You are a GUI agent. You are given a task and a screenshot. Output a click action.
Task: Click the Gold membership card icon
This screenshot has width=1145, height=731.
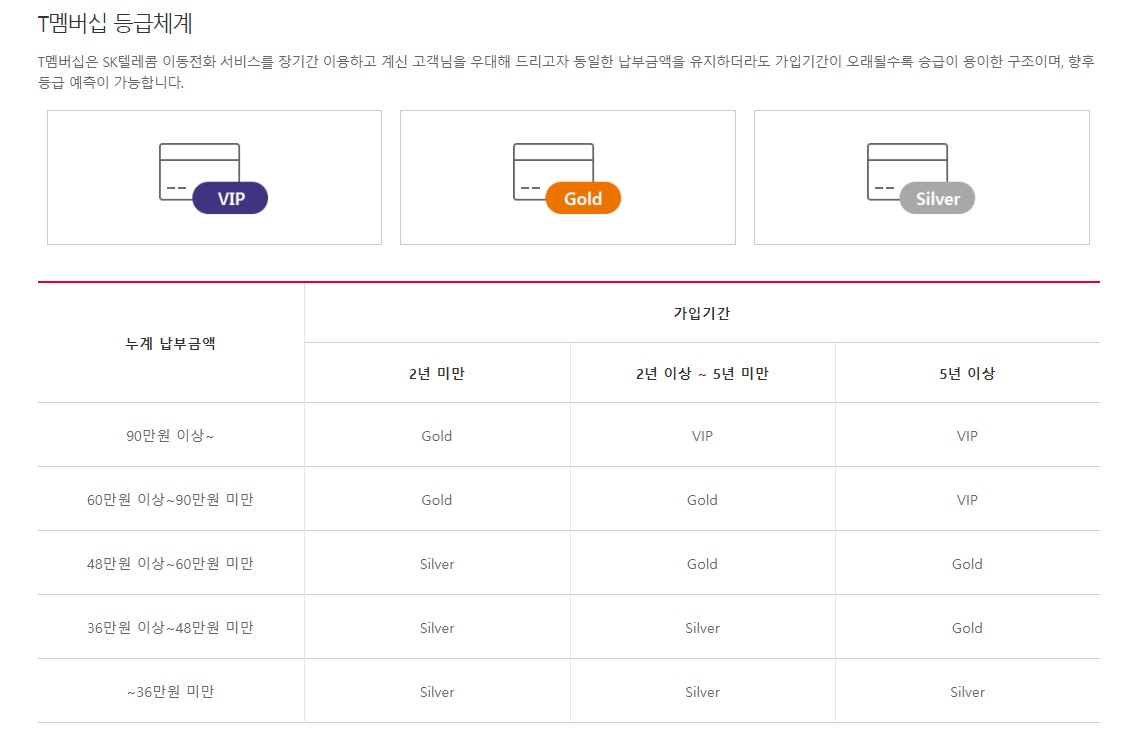point(567,178)
